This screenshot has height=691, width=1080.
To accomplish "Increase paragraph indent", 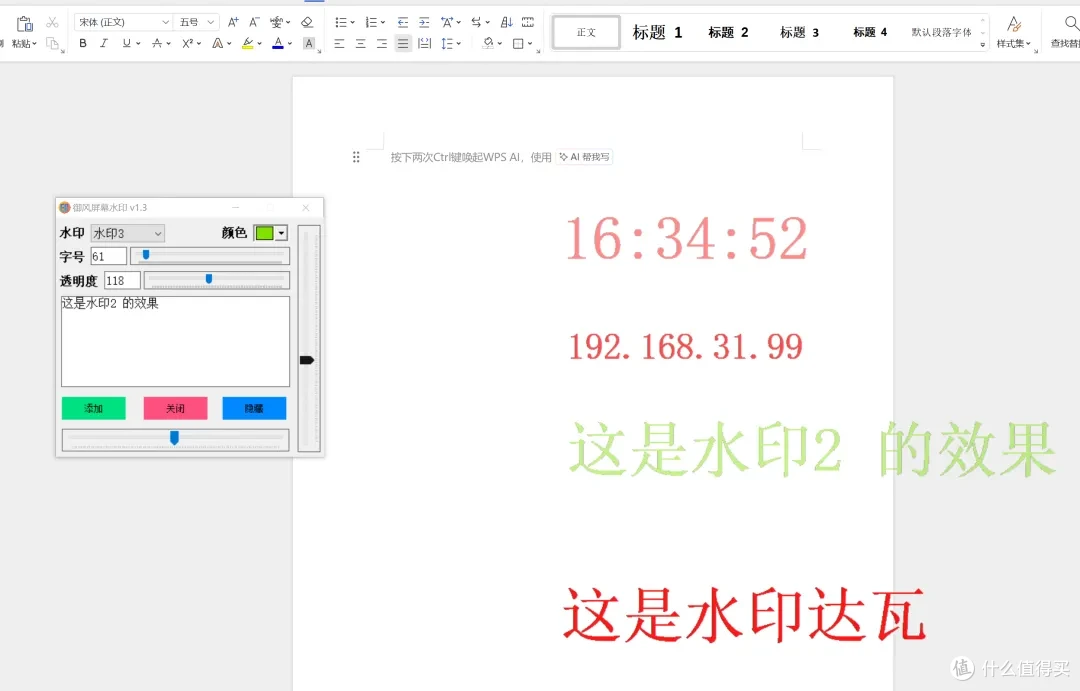I will [x=424, y=22].
